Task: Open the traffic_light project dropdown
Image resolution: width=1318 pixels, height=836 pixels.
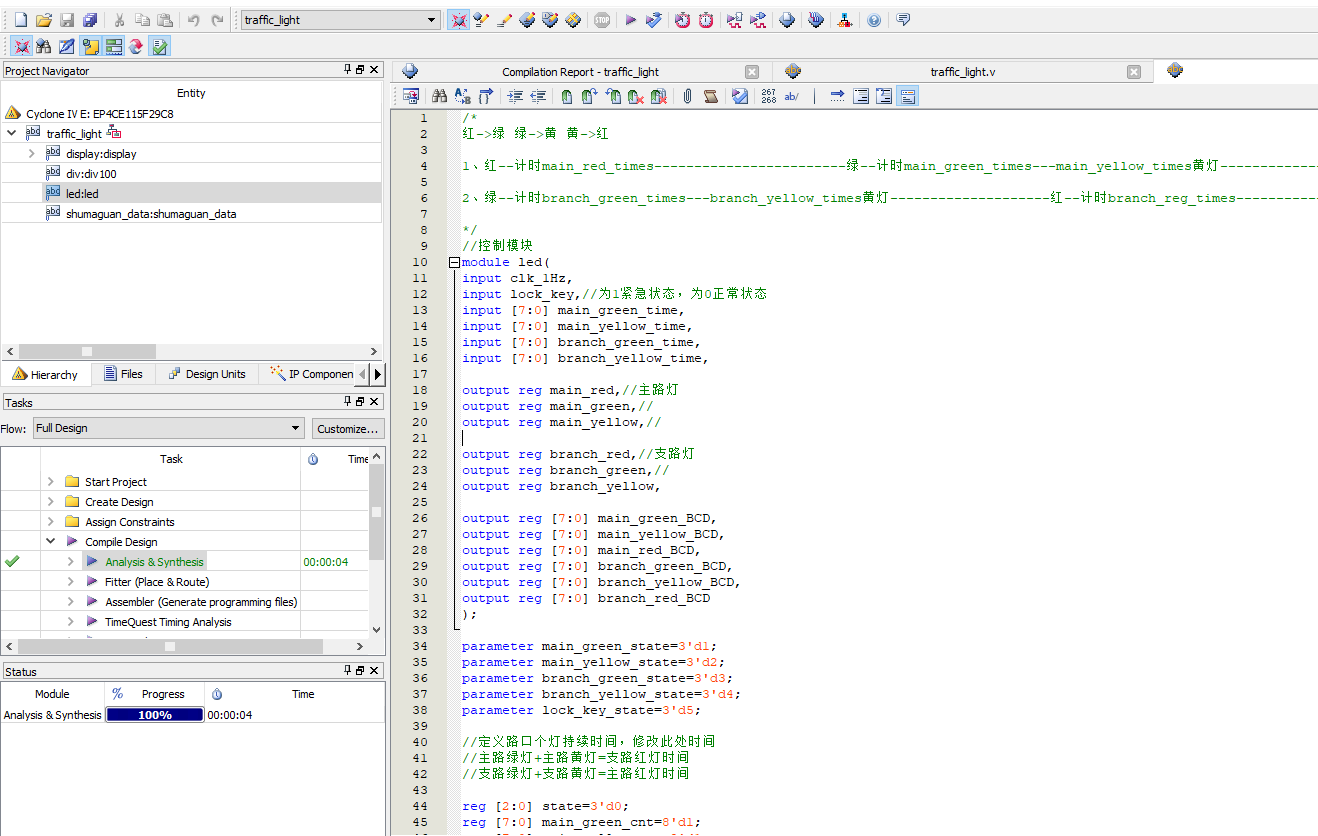Action: [341, 20]
